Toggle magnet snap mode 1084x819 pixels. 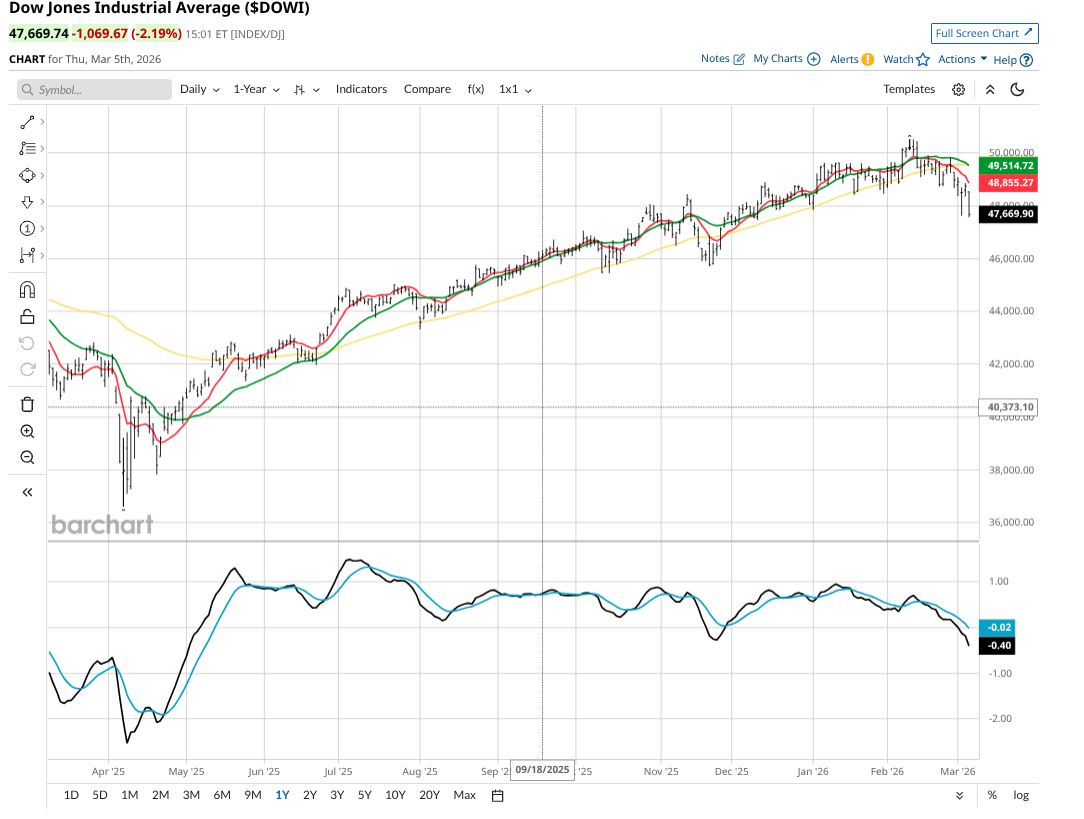27,290
